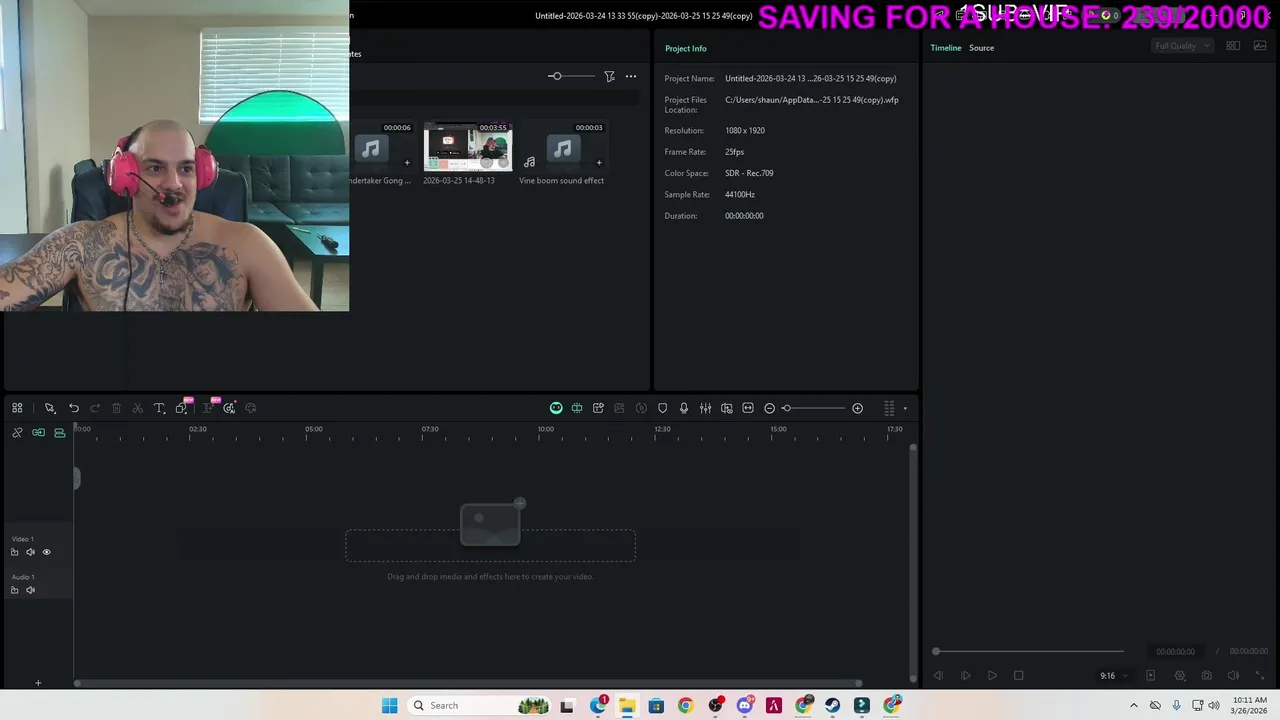Click the zoom-to-fit timeline icon
Image resolution: width=1280 pixels, height=720 pixels.
point(748,408)
